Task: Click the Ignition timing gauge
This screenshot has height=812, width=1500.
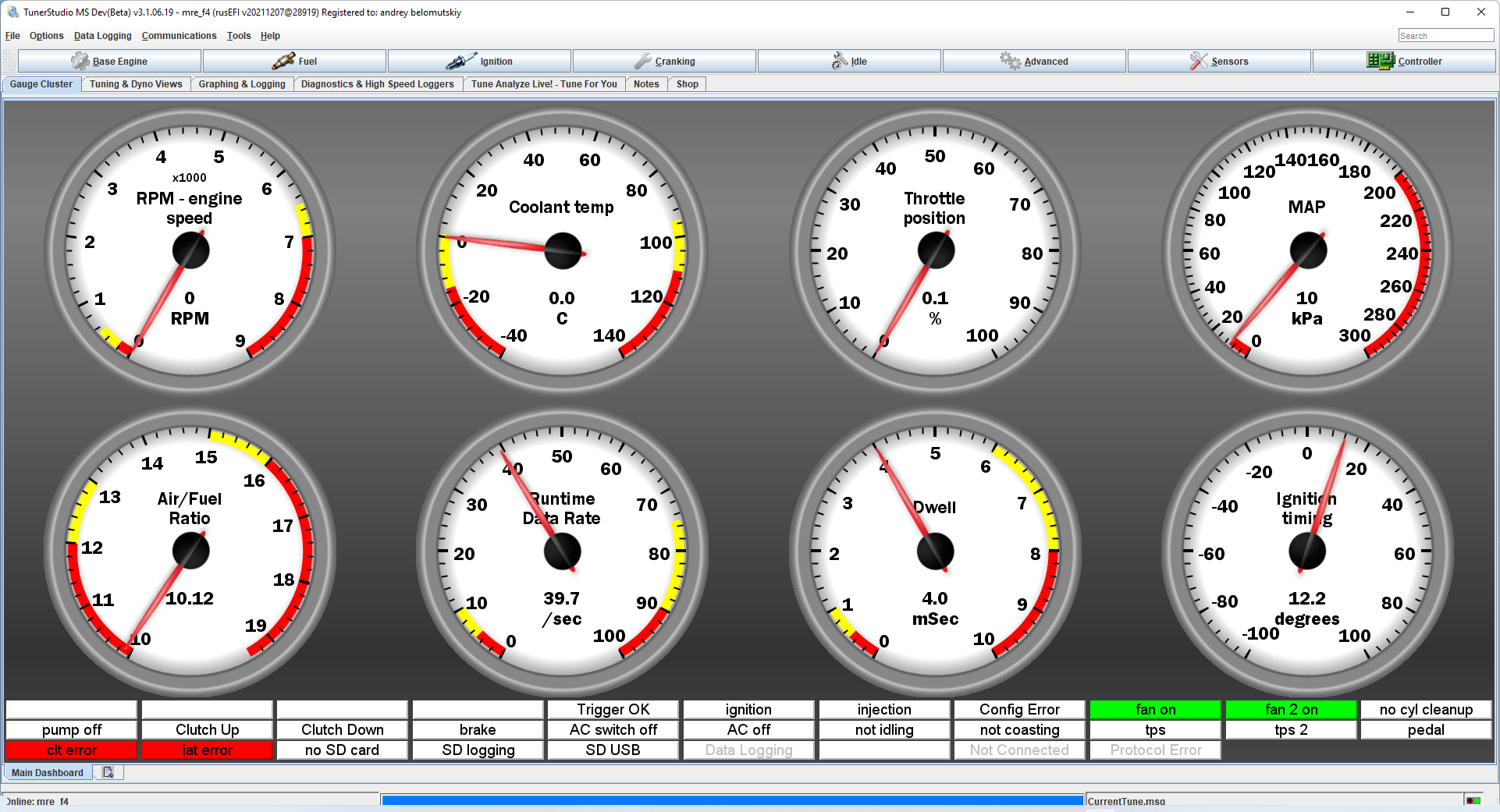Action: coord(1307,551)
